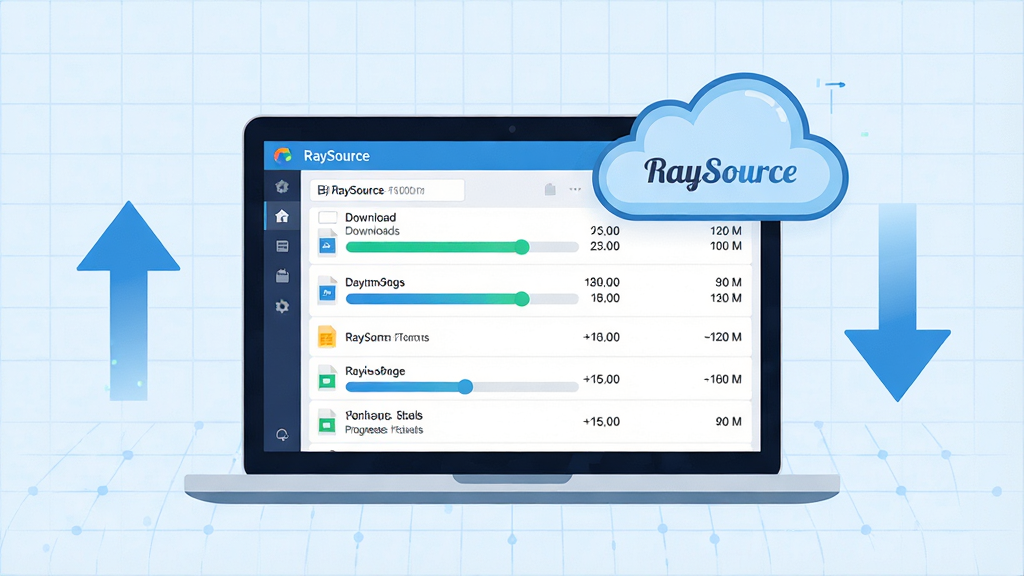Click the badge icon above Home in sidebar
The image size is (1024, 576).
(282, 187)
